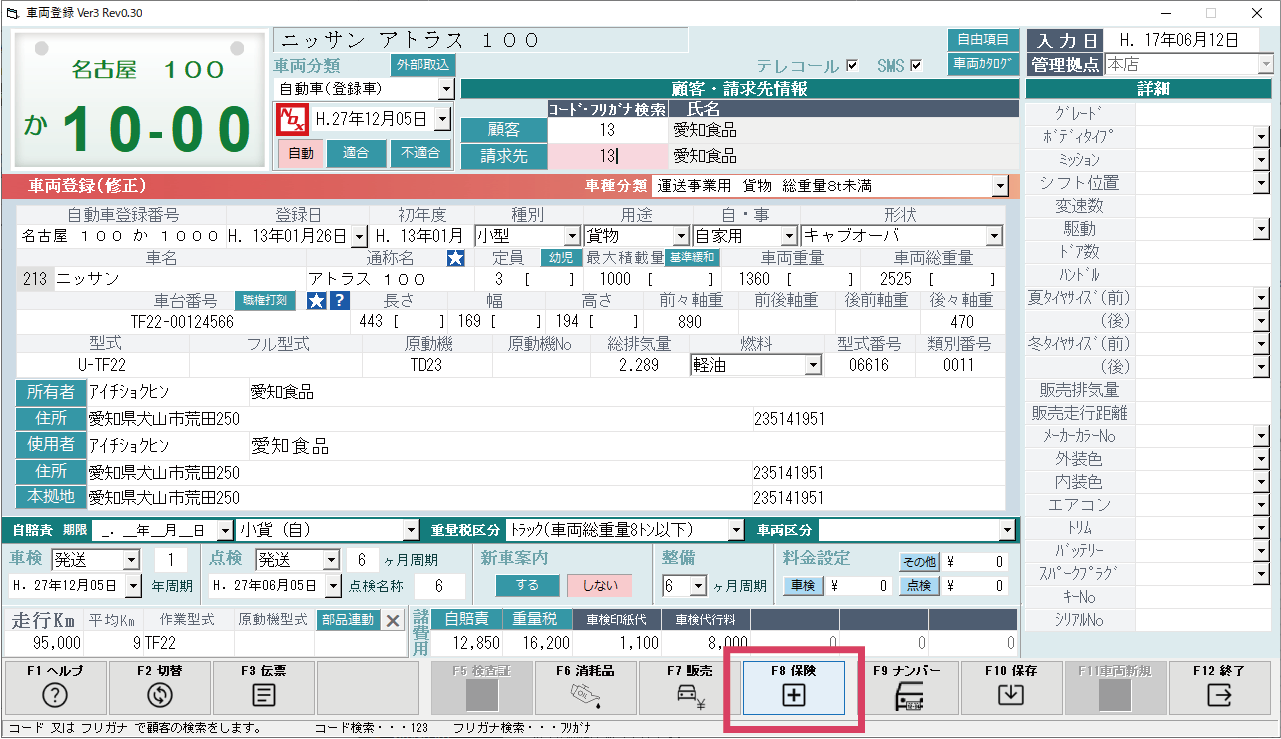Click 車台番号 TF22-00124566 field
Image resolution: width=1281 pixels, height=739 pixels.
click(x=183, y=322)
